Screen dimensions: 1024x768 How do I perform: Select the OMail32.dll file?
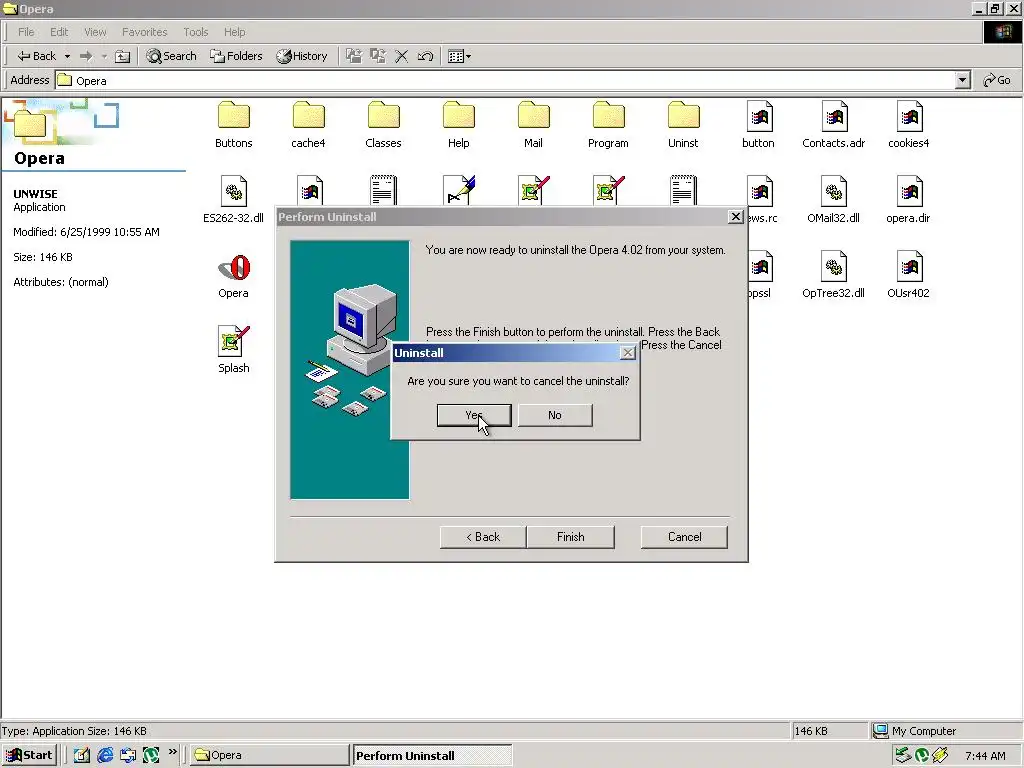pyautogui.click(x=833, y=200)
